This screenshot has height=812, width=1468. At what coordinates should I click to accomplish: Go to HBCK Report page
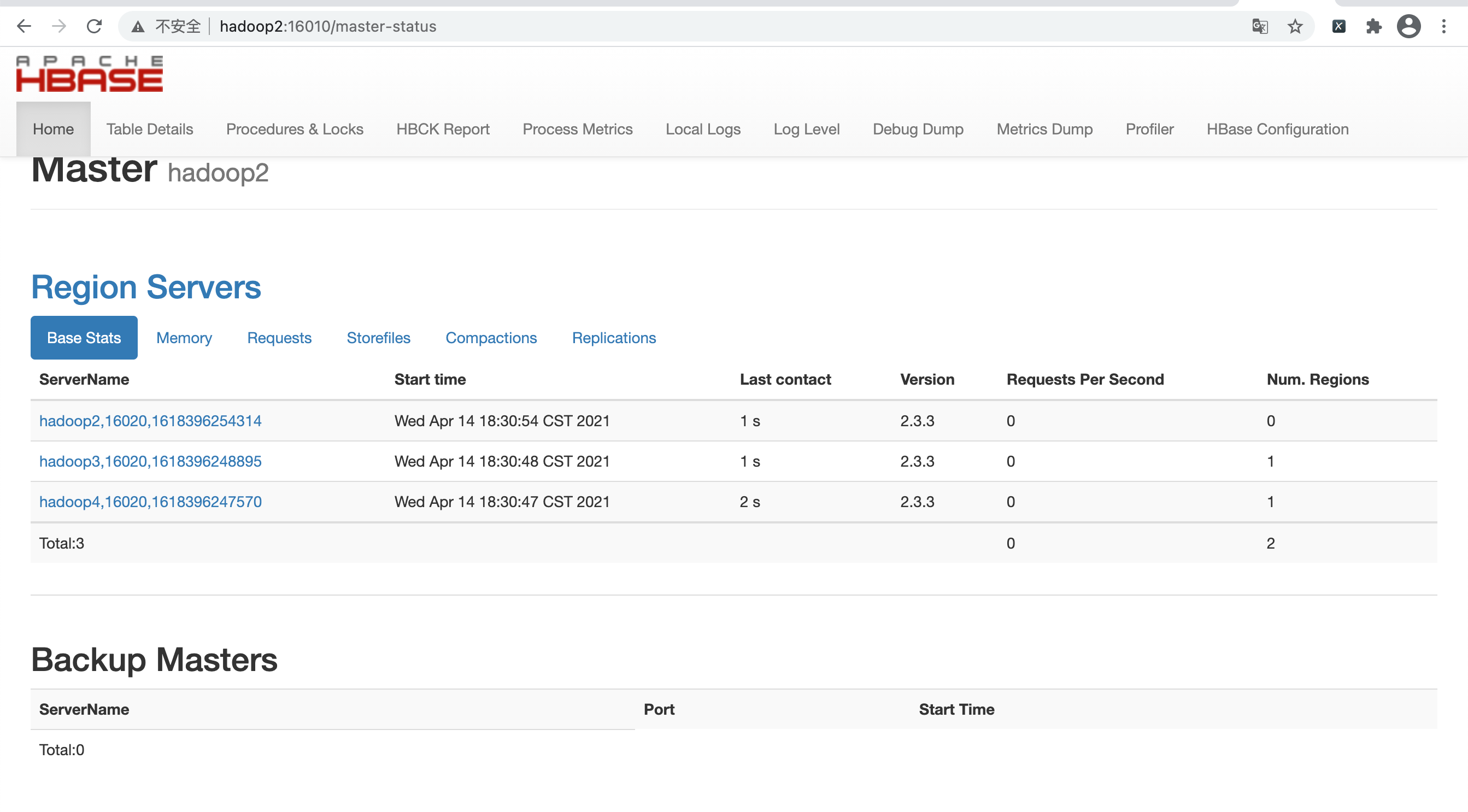pos(443,130)
